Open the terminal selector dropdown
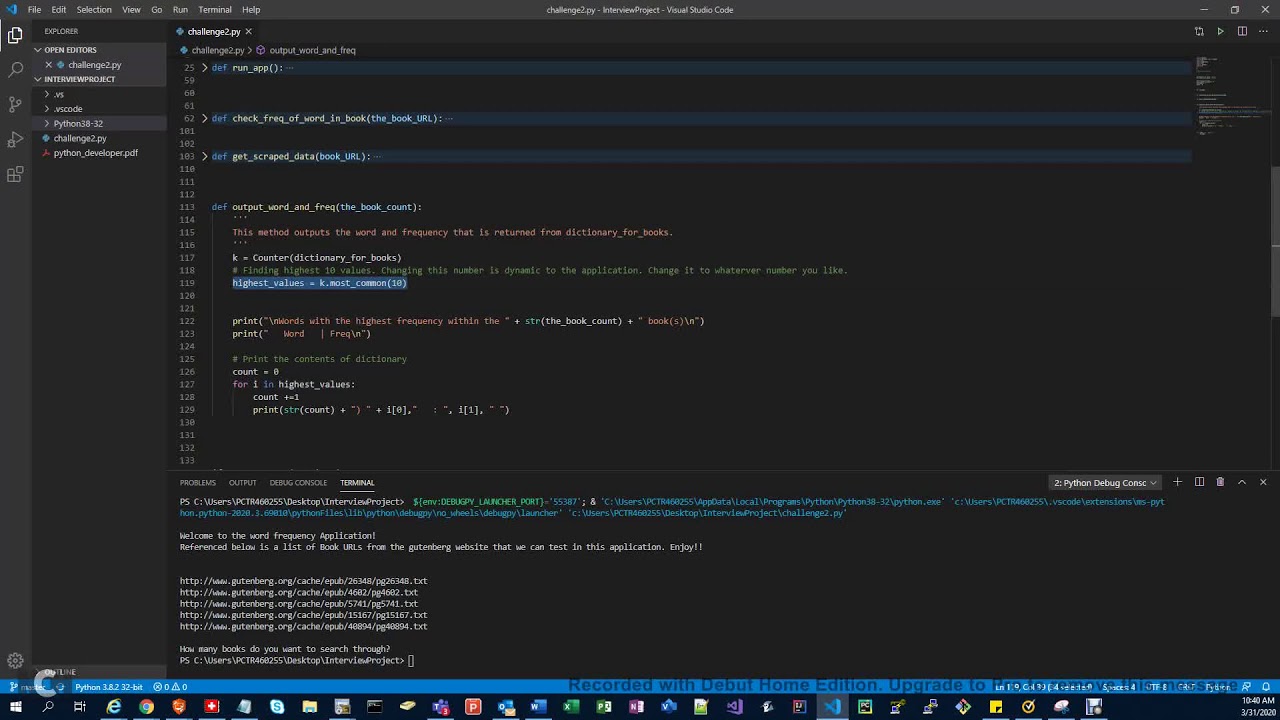This screenshot has height=720, width=1280. (1105, 482)
